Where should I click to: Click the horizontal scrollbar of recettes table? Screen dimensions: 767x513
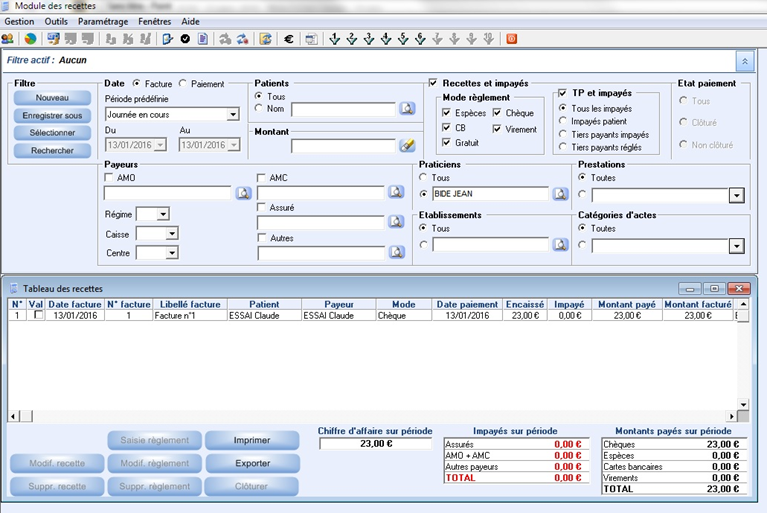tap(370, 416)
